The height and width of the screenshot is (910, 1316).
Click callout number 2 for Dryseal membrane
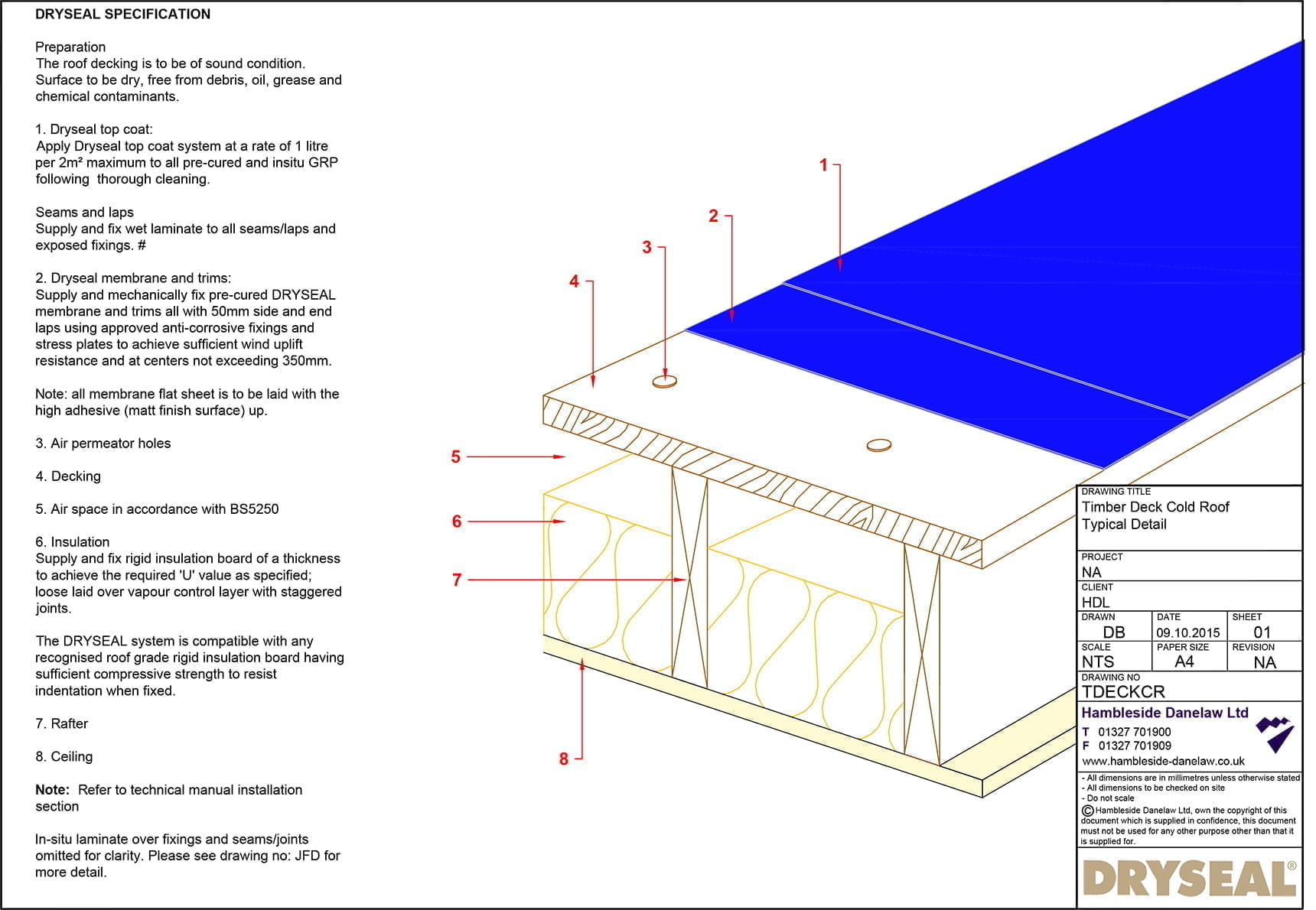714,216
